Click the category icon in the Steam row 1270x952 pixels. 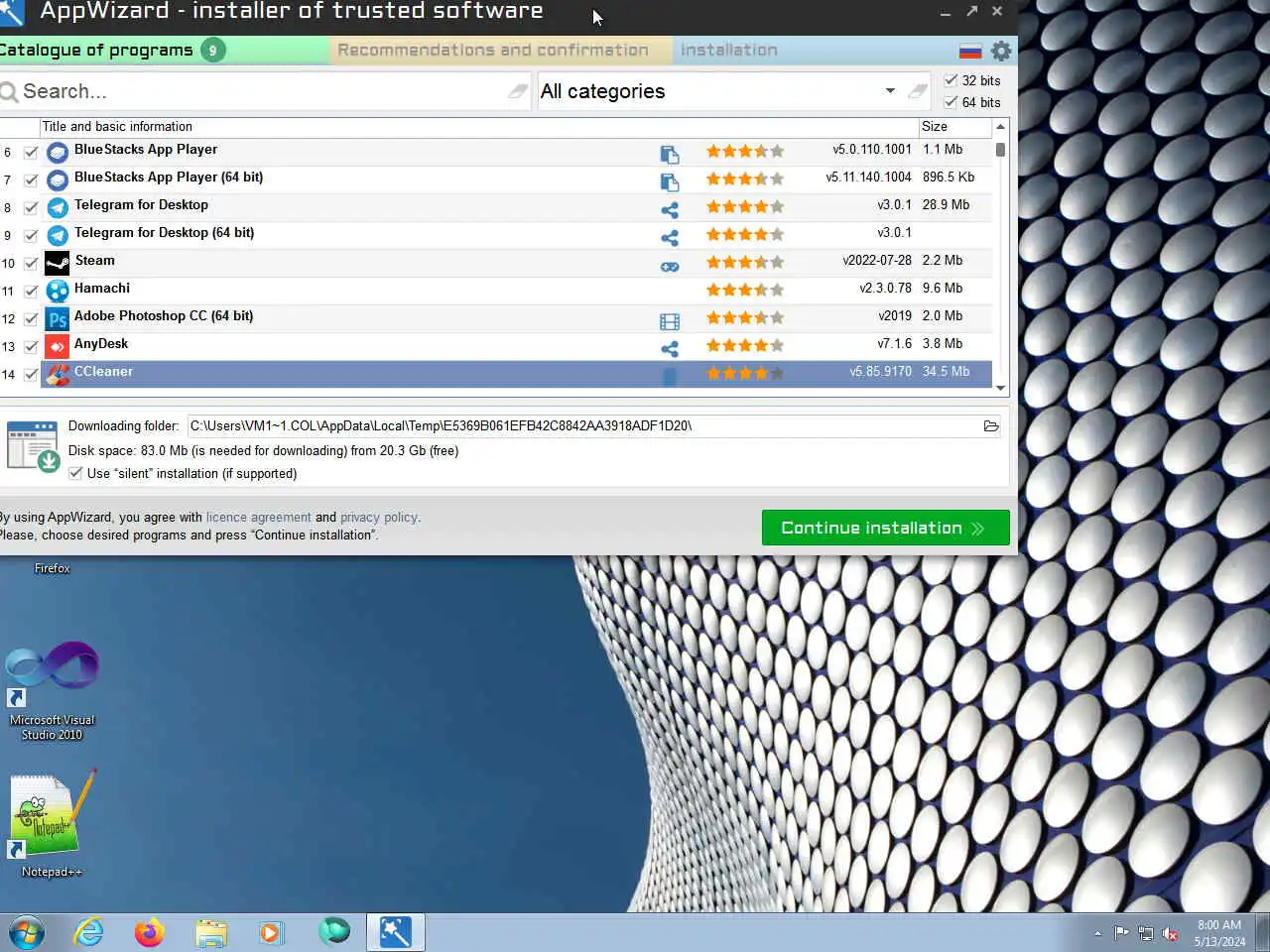pyautogui.click(x=670, y=266)
